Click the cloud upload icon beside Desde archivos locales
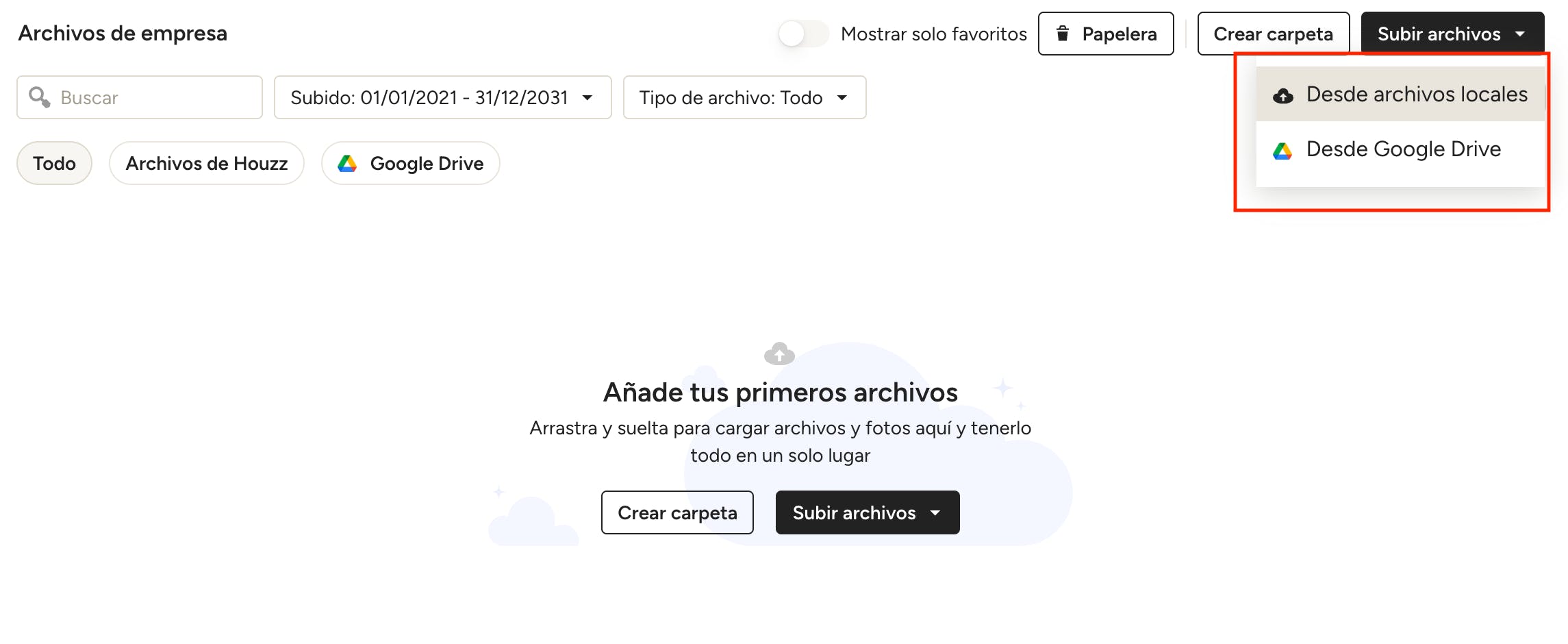This screenshot has width=1568, height=644. point(1282,96)
